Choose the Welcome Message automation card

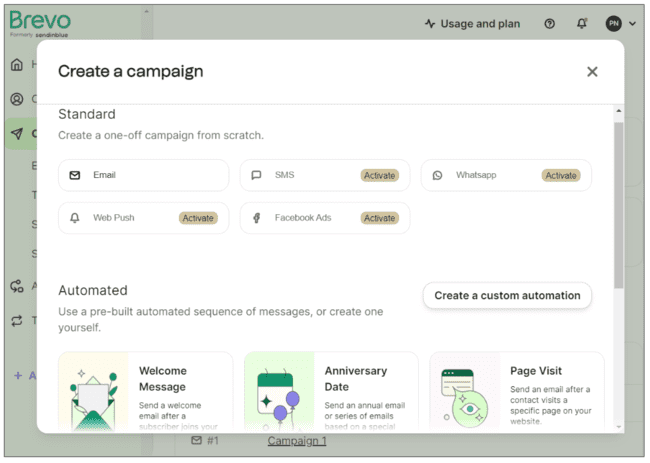tap(145, 392)
